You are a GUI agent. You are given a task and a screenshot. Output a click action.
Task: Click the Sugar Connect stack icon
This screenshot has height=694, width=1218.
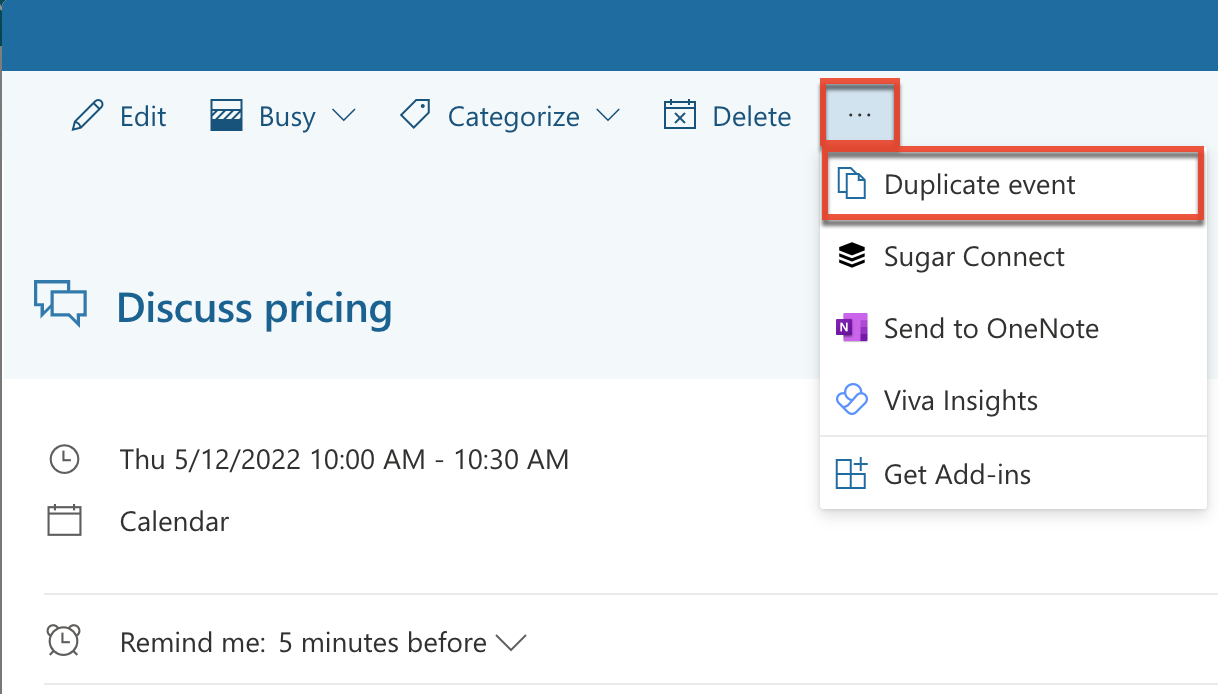tap(851, 257)
